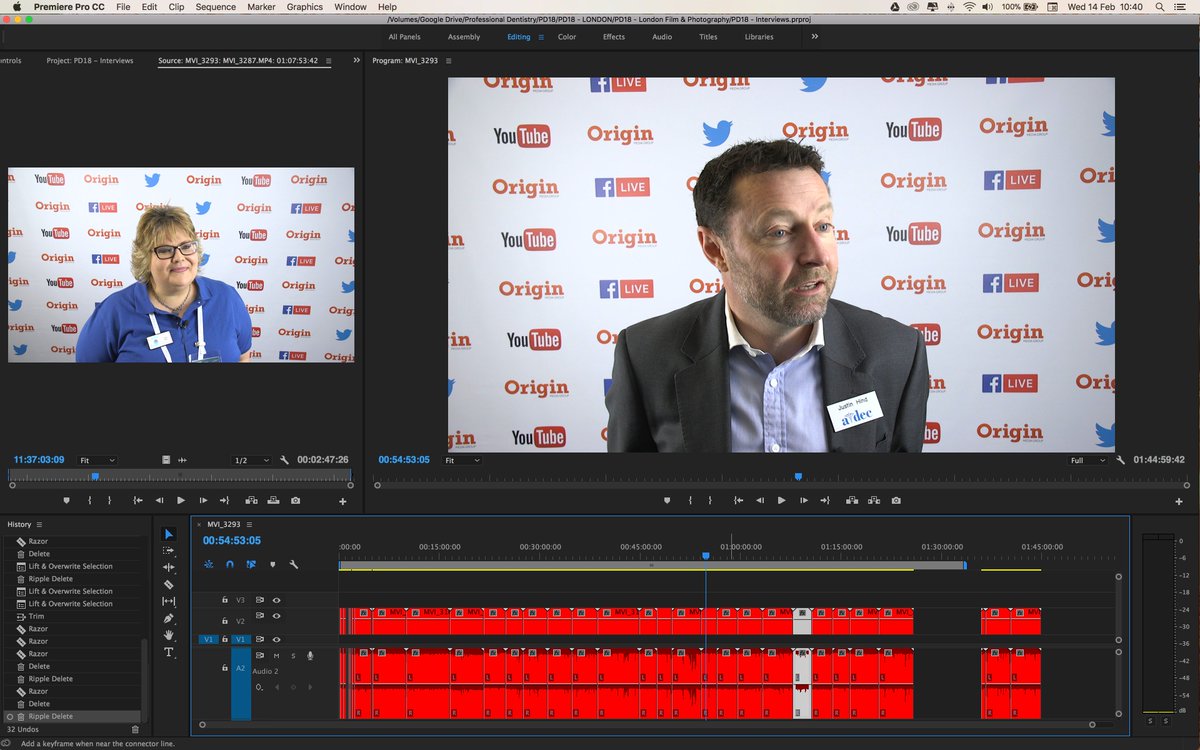Toggle Snap in the timeline

[x=230, y=564]
